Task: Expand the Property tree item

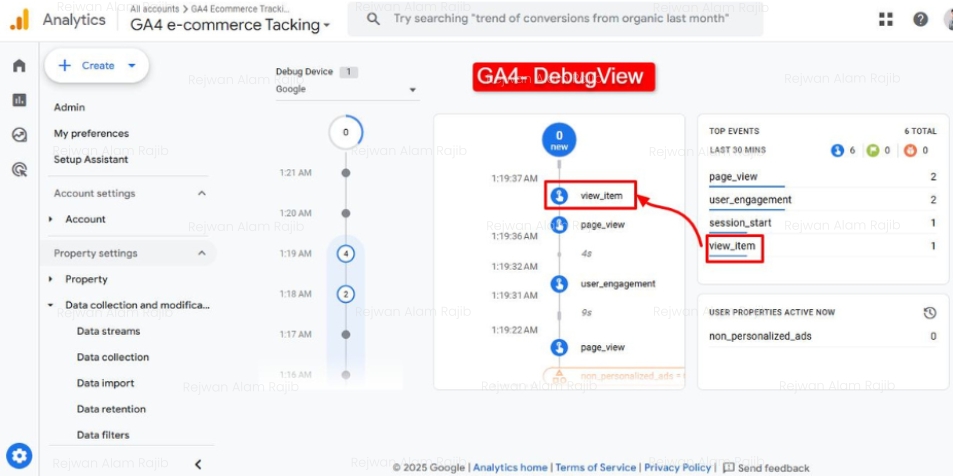Action: (52, 280)
